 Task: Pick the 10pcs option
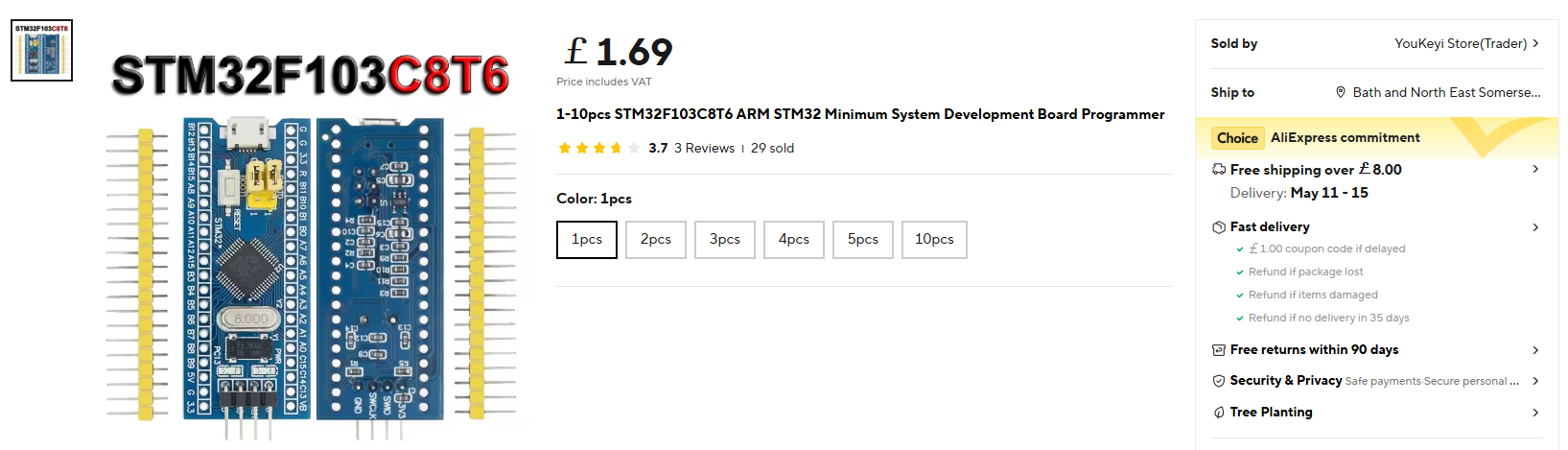[x=934, y=240]
